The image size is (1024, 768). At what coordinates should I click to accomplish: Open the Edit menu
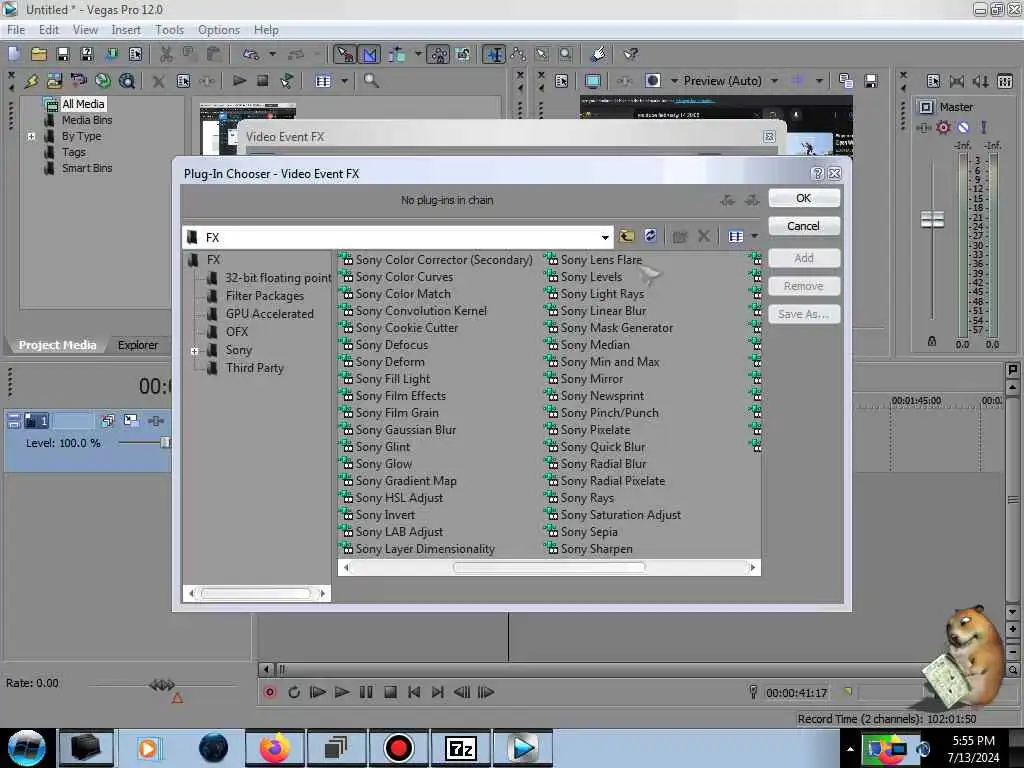48,30
